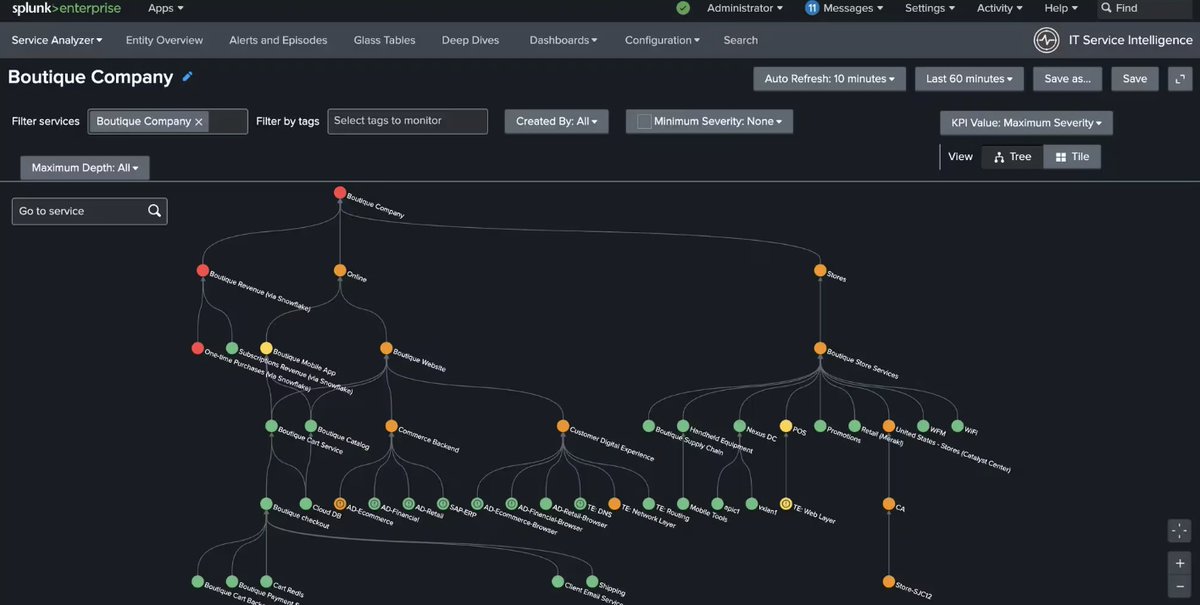1200x605 pixels.
Task: Click the IT Service Intelligence heartbeat logo
Action: coord(1046,40)
